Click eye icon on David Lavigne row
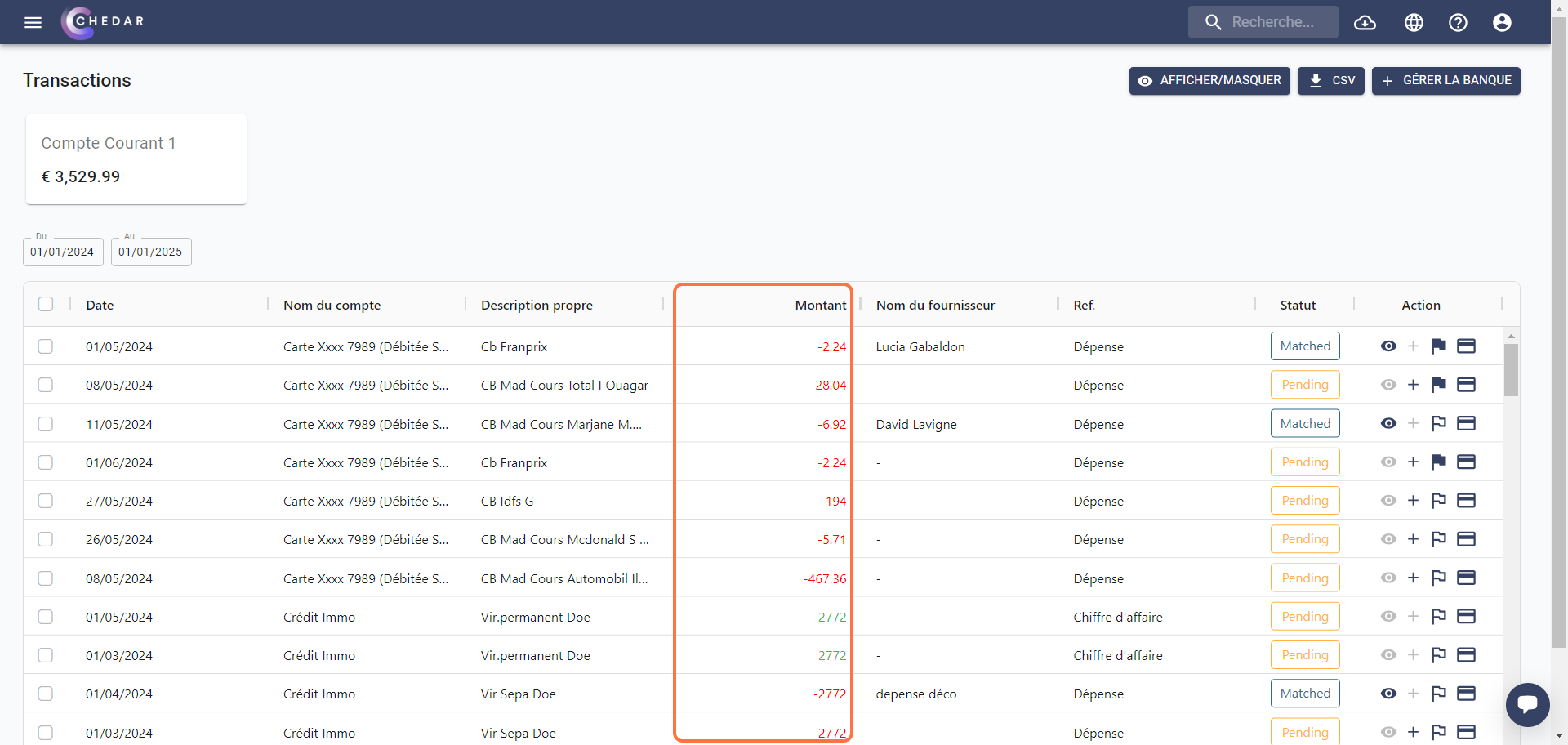1568x745 pixels. (1388, 423)
